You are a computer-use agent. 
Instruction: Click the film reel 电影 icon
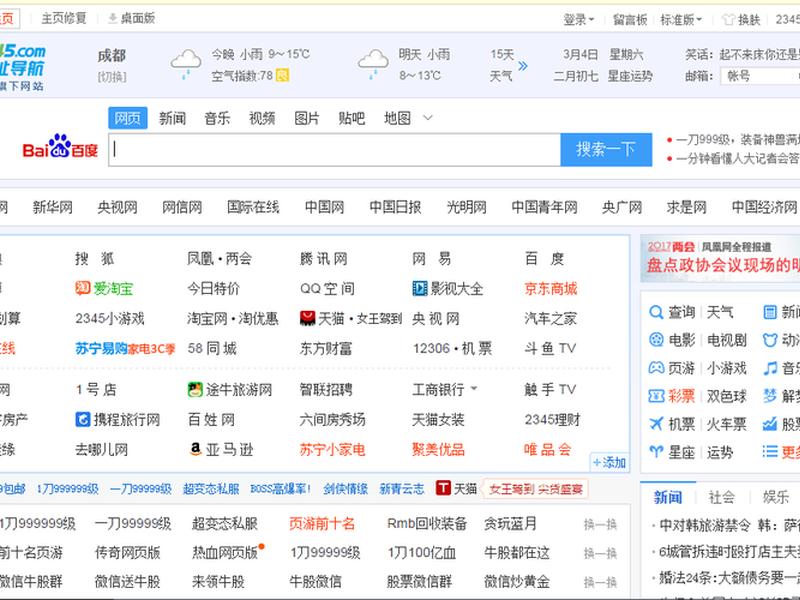click(656, 340)
